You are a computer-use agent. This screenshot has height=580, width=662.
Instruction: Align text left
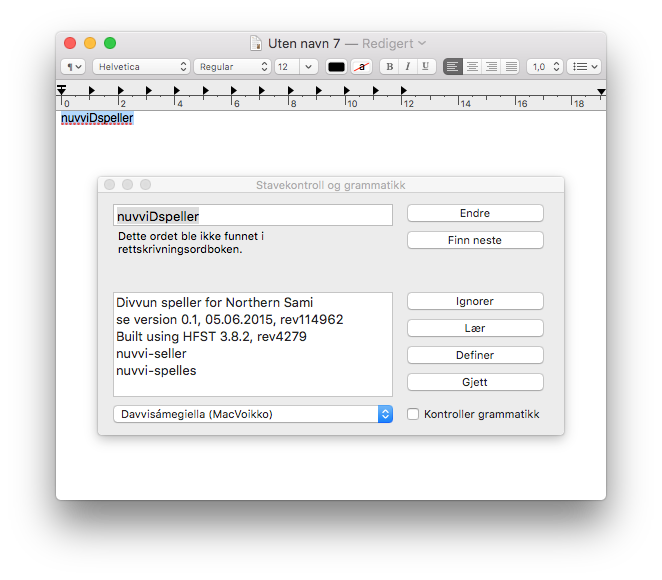click(453, 67)
